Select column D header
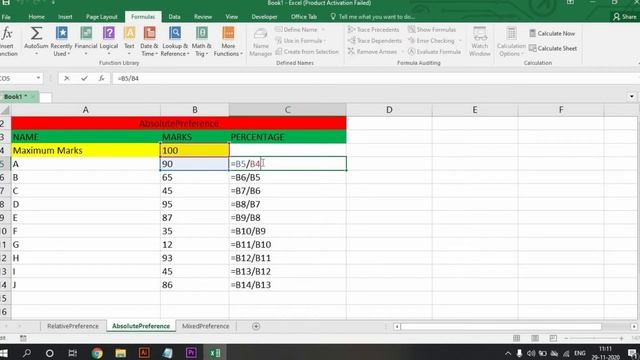 (x=389, y=110)
